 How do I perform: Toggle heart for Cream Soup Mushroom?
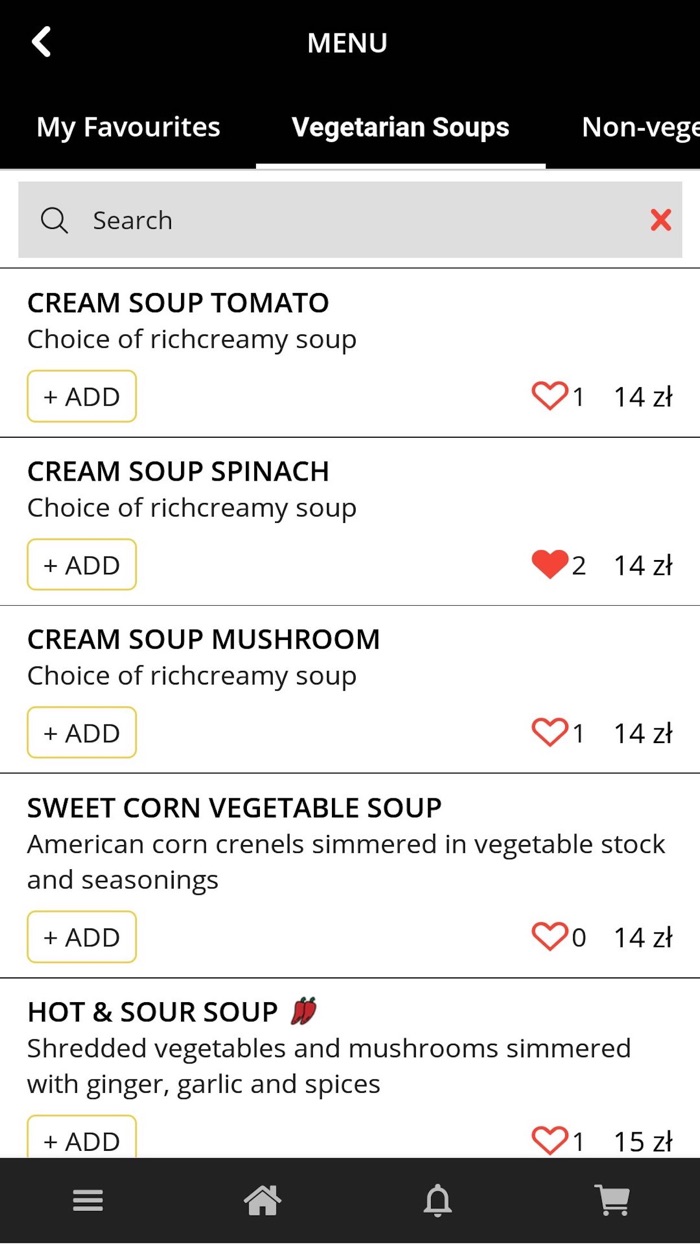coord(549,733)
